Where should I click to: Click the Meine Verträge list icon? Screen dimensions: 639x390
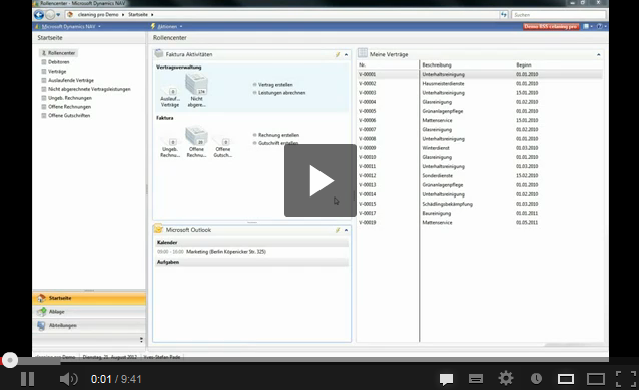point(363,53)
